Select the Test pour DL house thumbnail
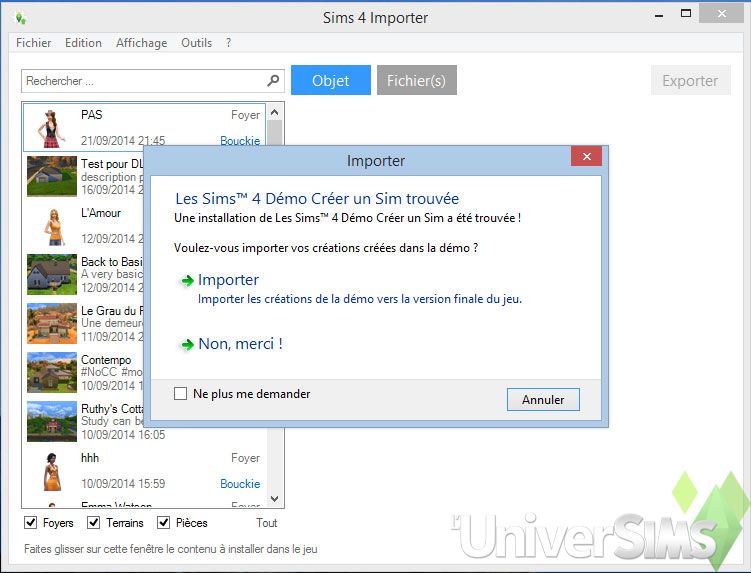751x573 pixels. pos(52,176)
